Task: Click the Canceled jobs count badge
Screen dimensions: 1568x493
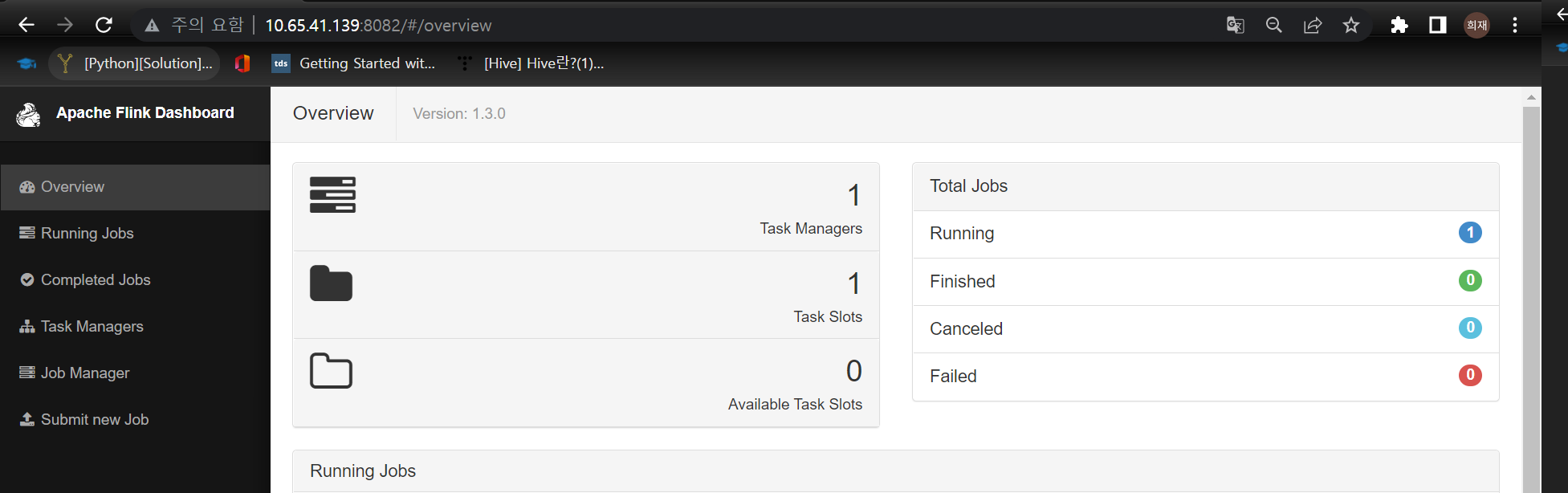Action: click(x=1470, y=328)
